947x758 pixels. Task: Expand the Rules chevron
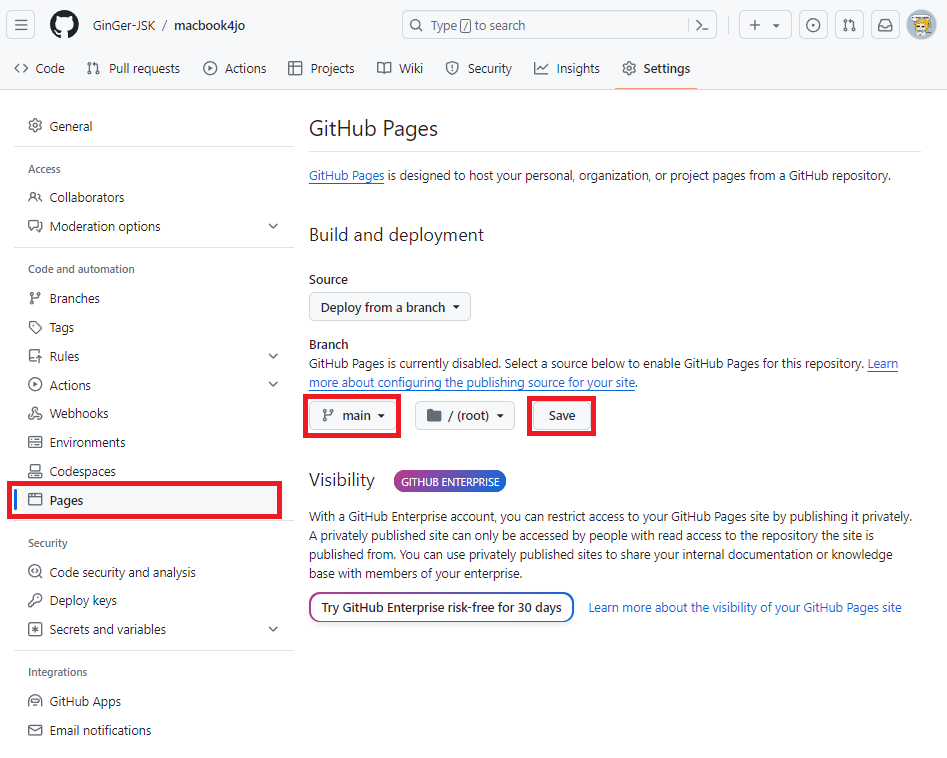[273, 356]
